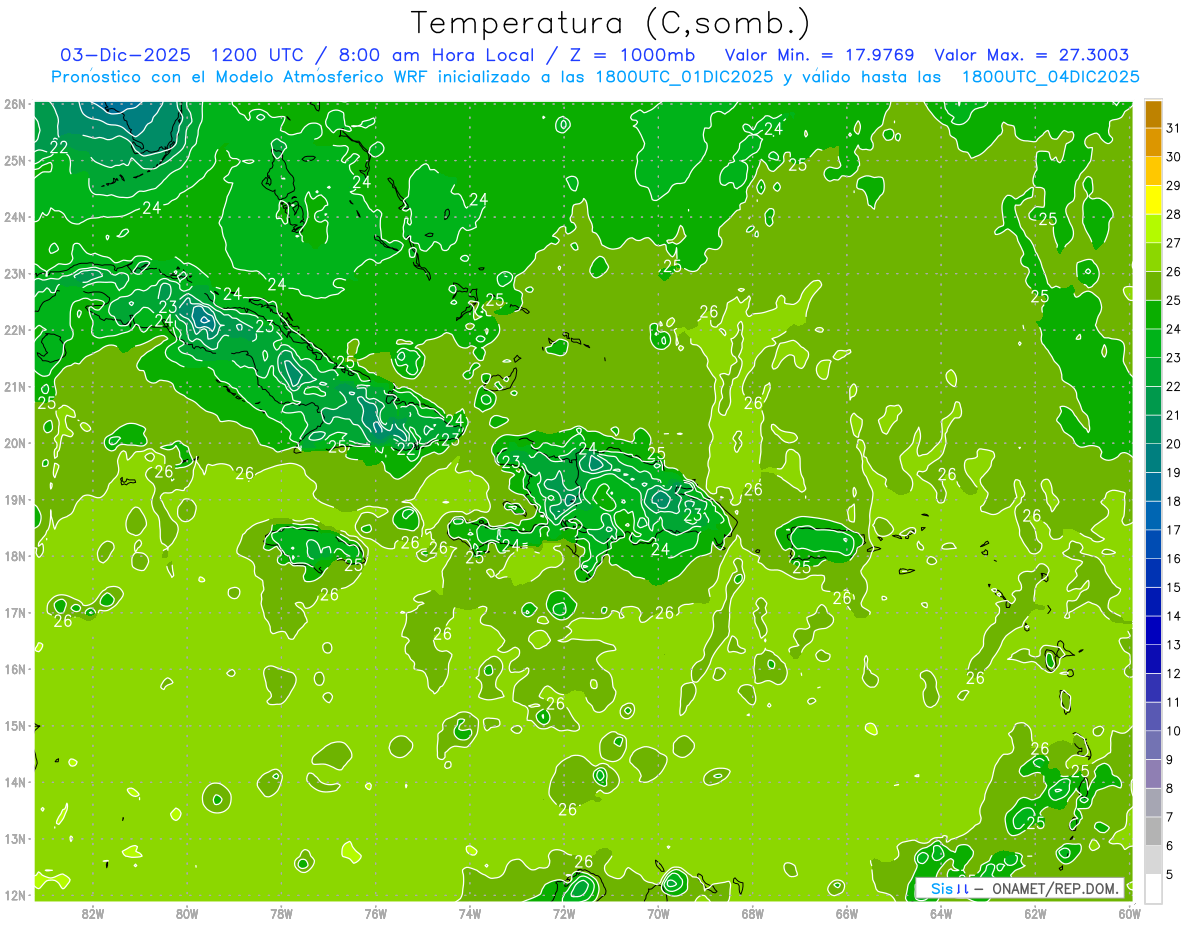Click the longitude axis label '80W'
The image size is (1200, 927).
[187, 913]
